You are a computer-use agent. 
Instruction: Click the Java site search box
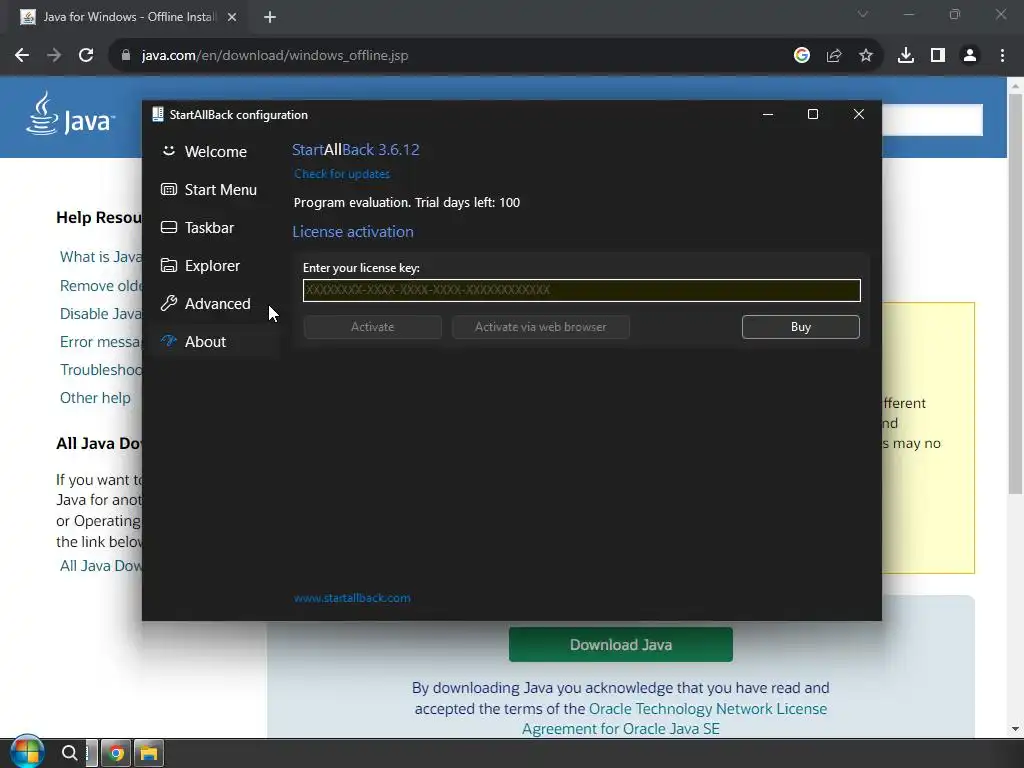[x=932, y=120]
